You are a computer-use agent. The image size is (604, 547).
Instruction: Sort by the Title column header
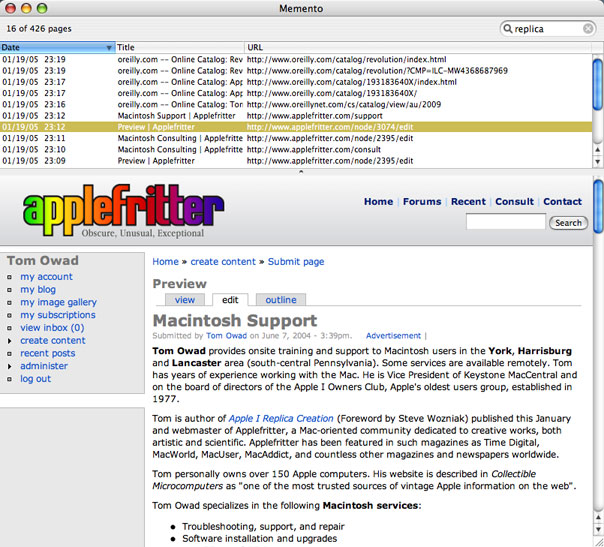(180, 47)
